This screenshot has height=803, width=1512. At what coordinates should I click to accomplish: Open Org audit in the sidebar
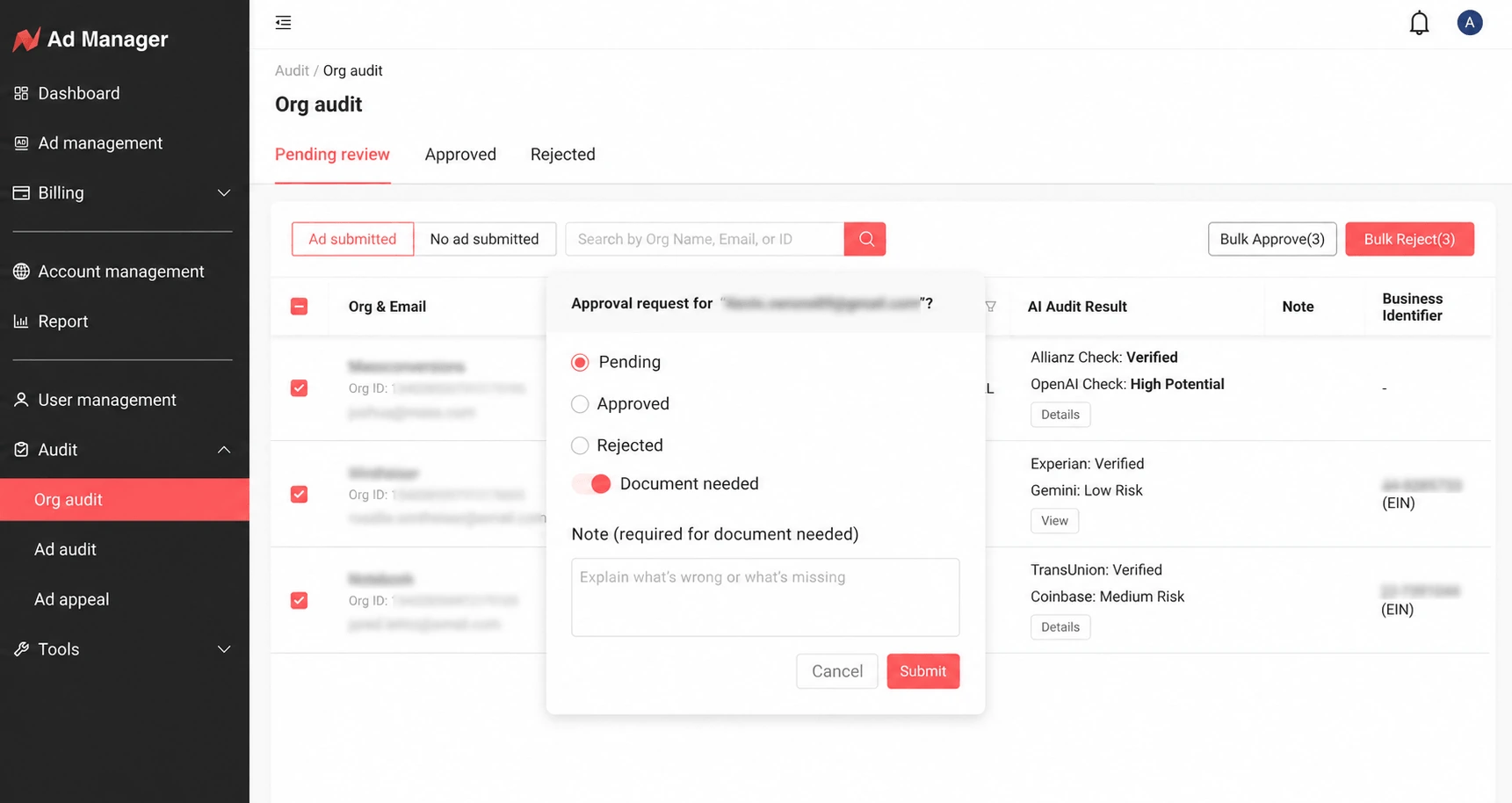tap(125, 500)
